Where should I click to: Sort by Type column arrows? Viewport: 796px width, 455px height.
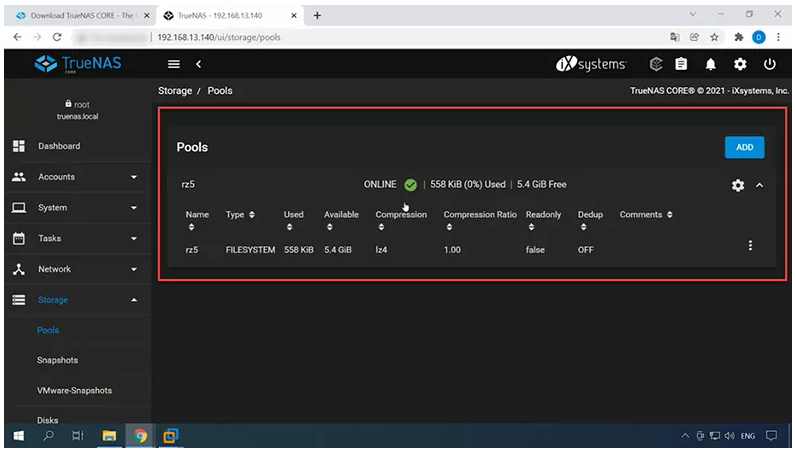252,215
